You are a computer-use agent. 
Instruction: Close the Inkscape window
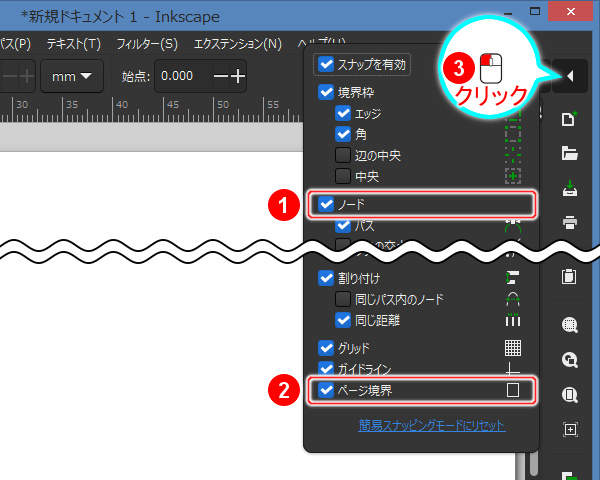point(571,11)
